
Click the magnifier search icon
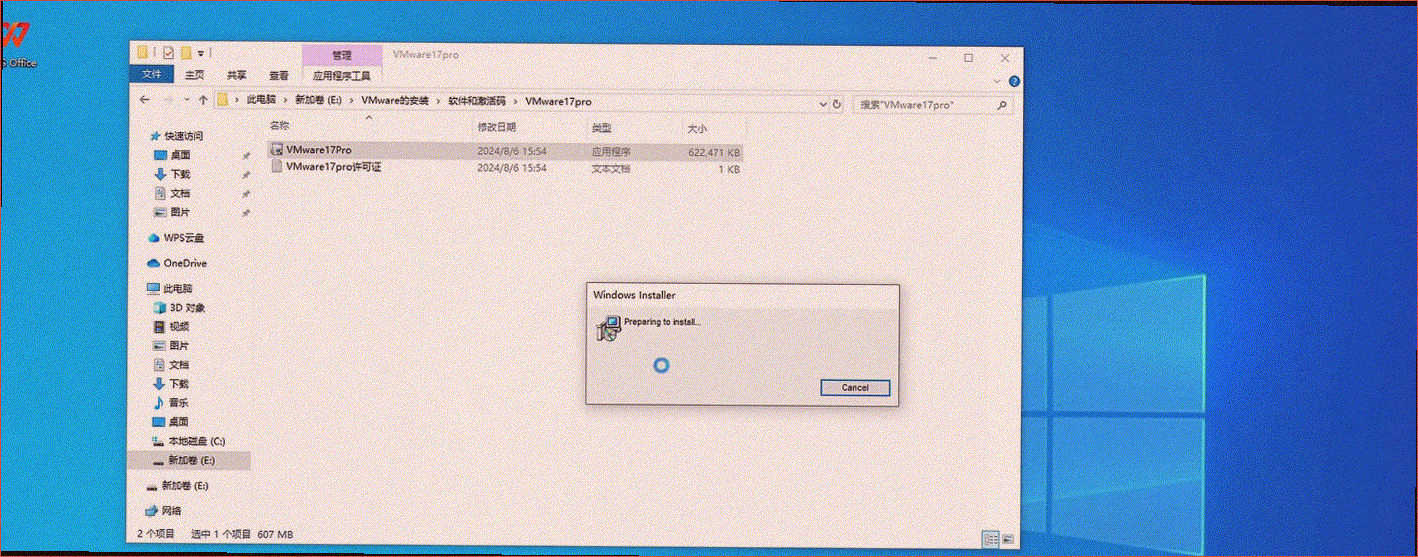pos(1002,104)
